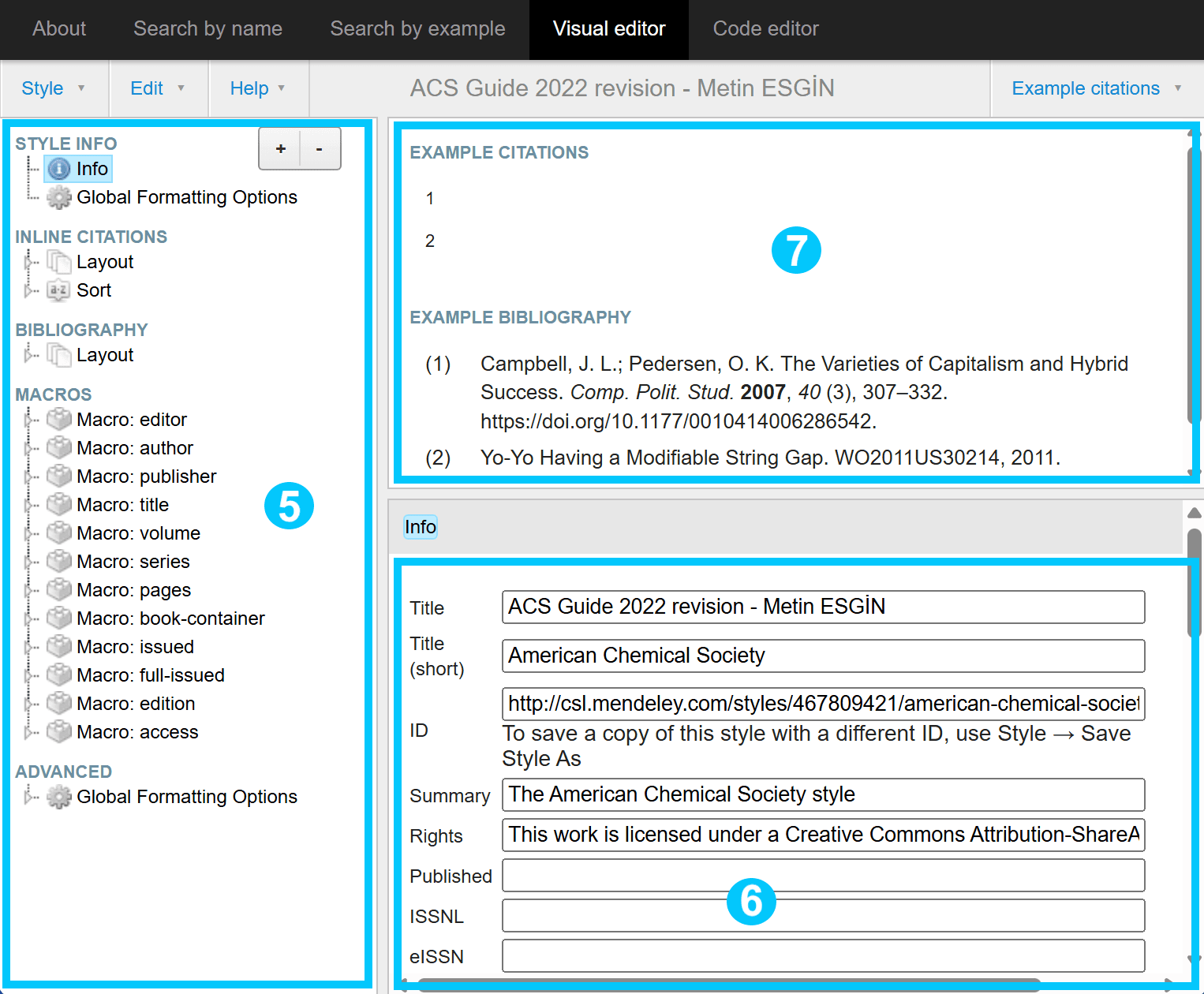Image resolution: width=1204 pixels, height=994 pixels.
Task: Open the Example citations dropdown
Action: click(x=1096, y=88)
